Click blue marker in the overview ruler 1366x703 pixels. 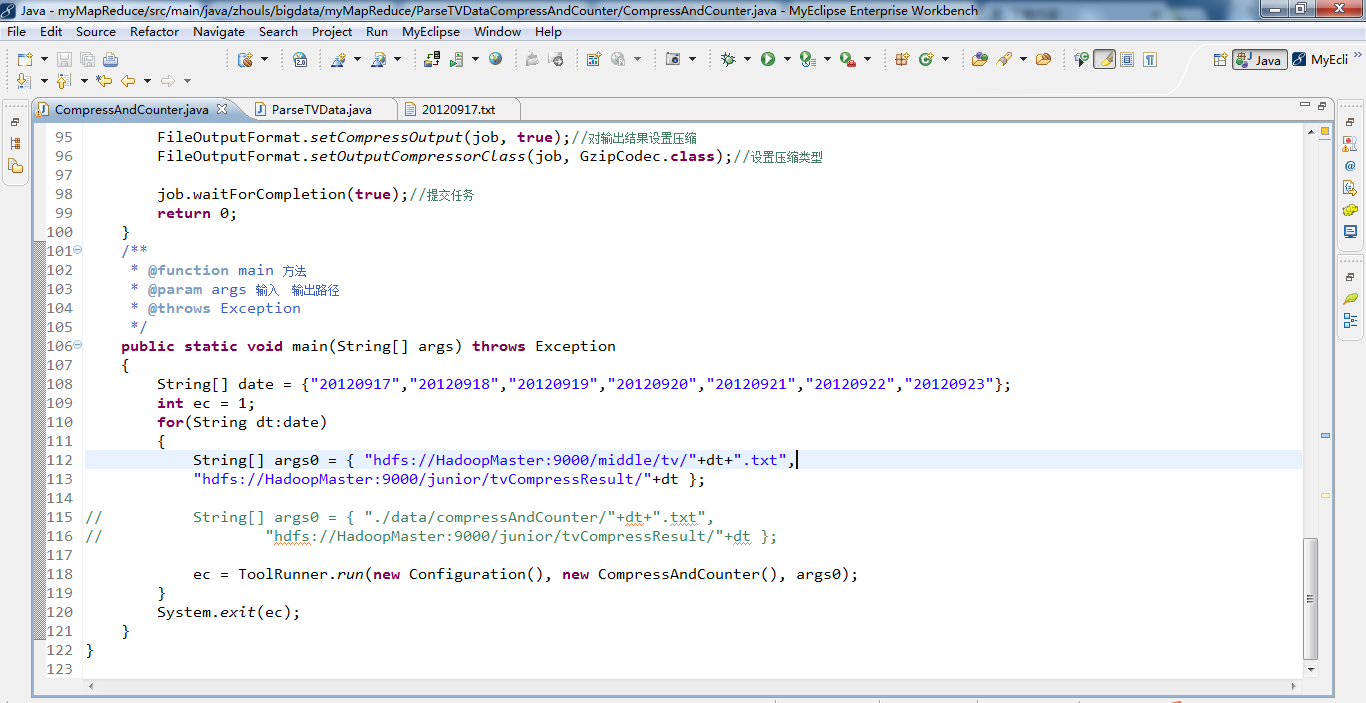point(1326,436)
